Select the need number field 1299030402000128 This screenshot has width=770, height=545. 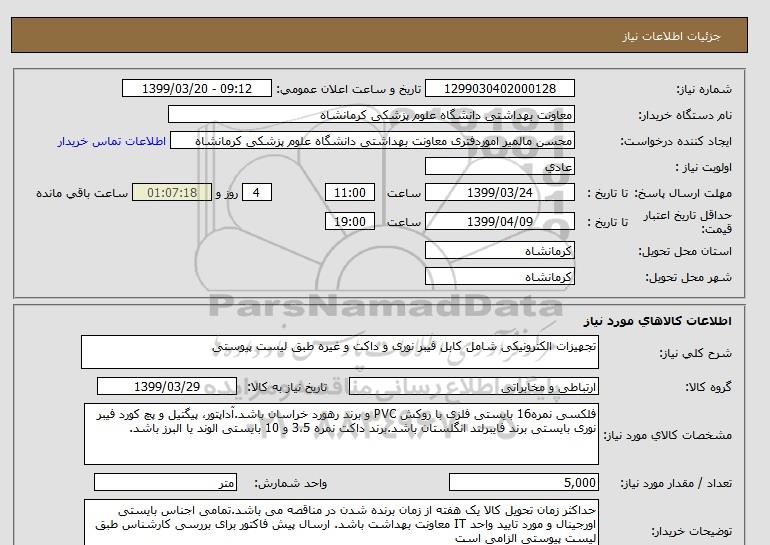[499, 88]
